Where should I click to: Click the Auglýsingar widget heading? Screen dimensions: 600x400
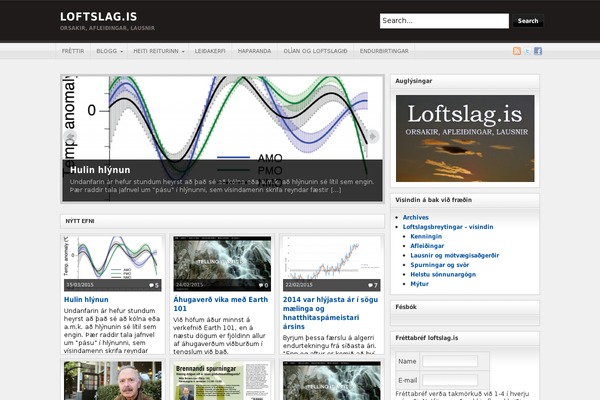coord(414,81)
